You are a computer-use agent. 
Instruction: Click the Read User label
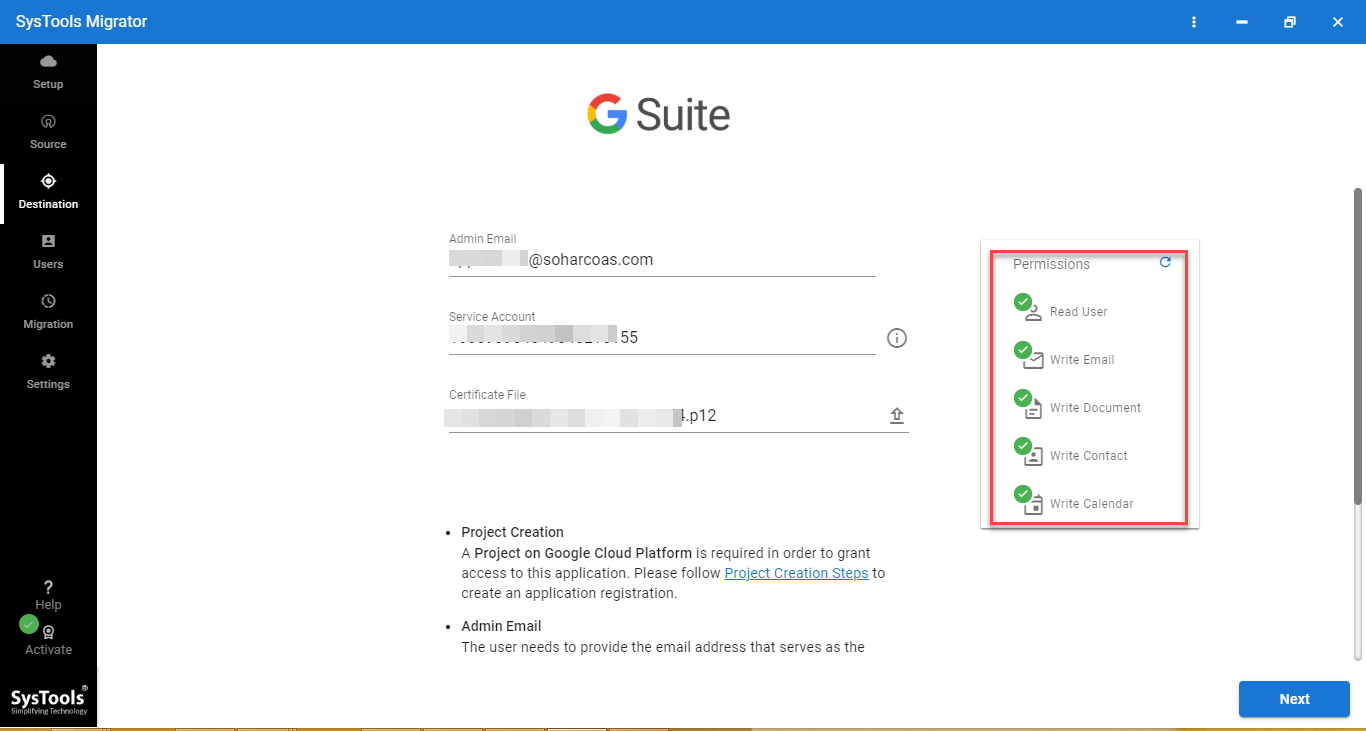coord(1079,312)
